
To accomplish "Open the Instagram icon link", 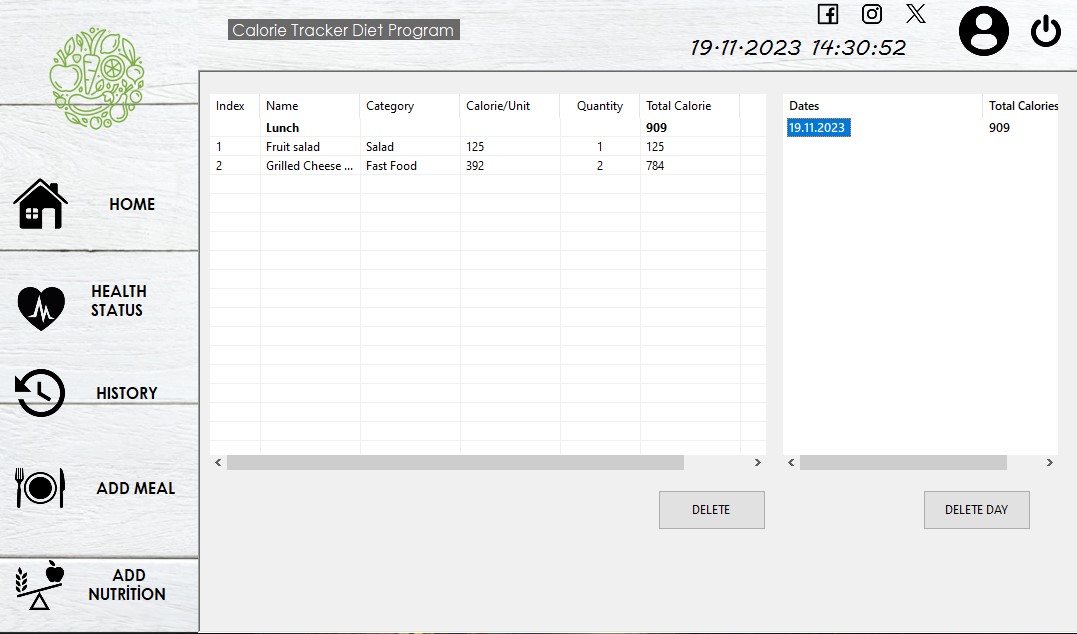I will (x=872, y=14).
